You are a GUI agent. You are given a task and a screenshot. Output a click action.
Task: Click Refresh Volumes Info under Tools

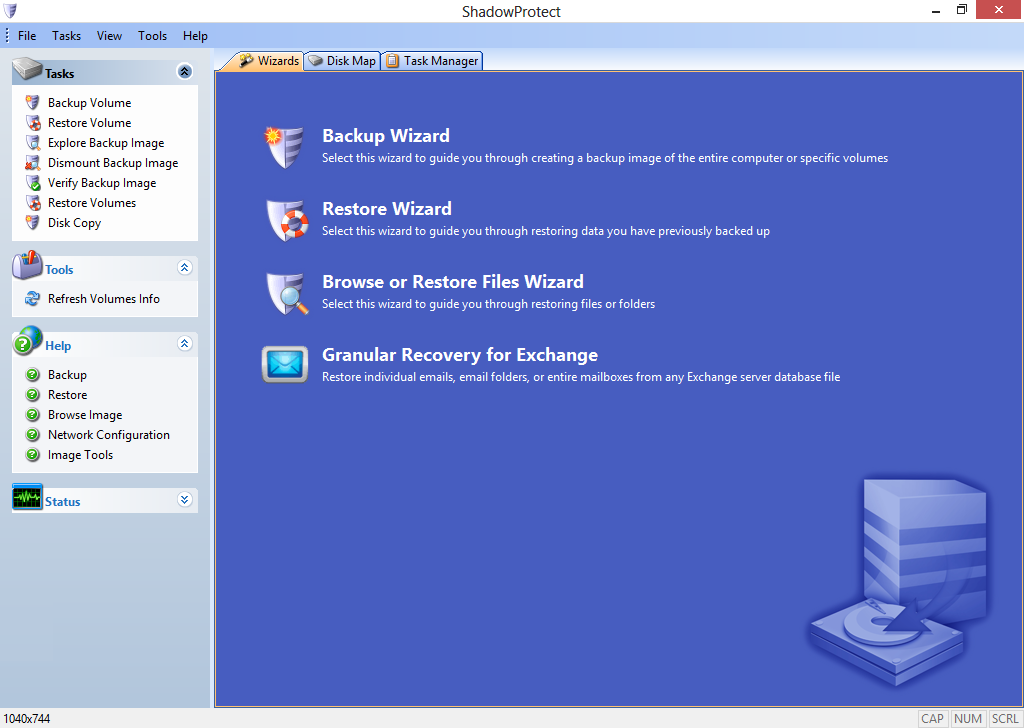(x=102, y=298)
